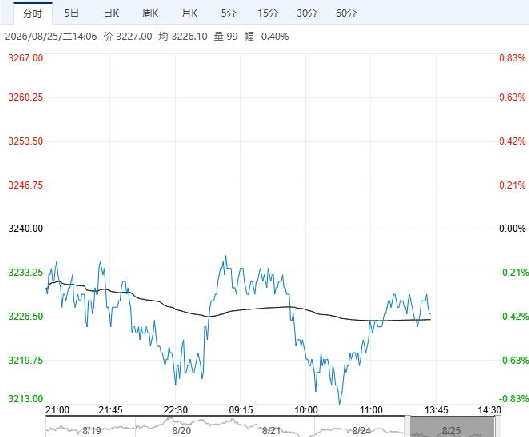Select the 日K daily candlestick tab
The width and height of the screenshot is (529, 437).
(x=112, y=13)
